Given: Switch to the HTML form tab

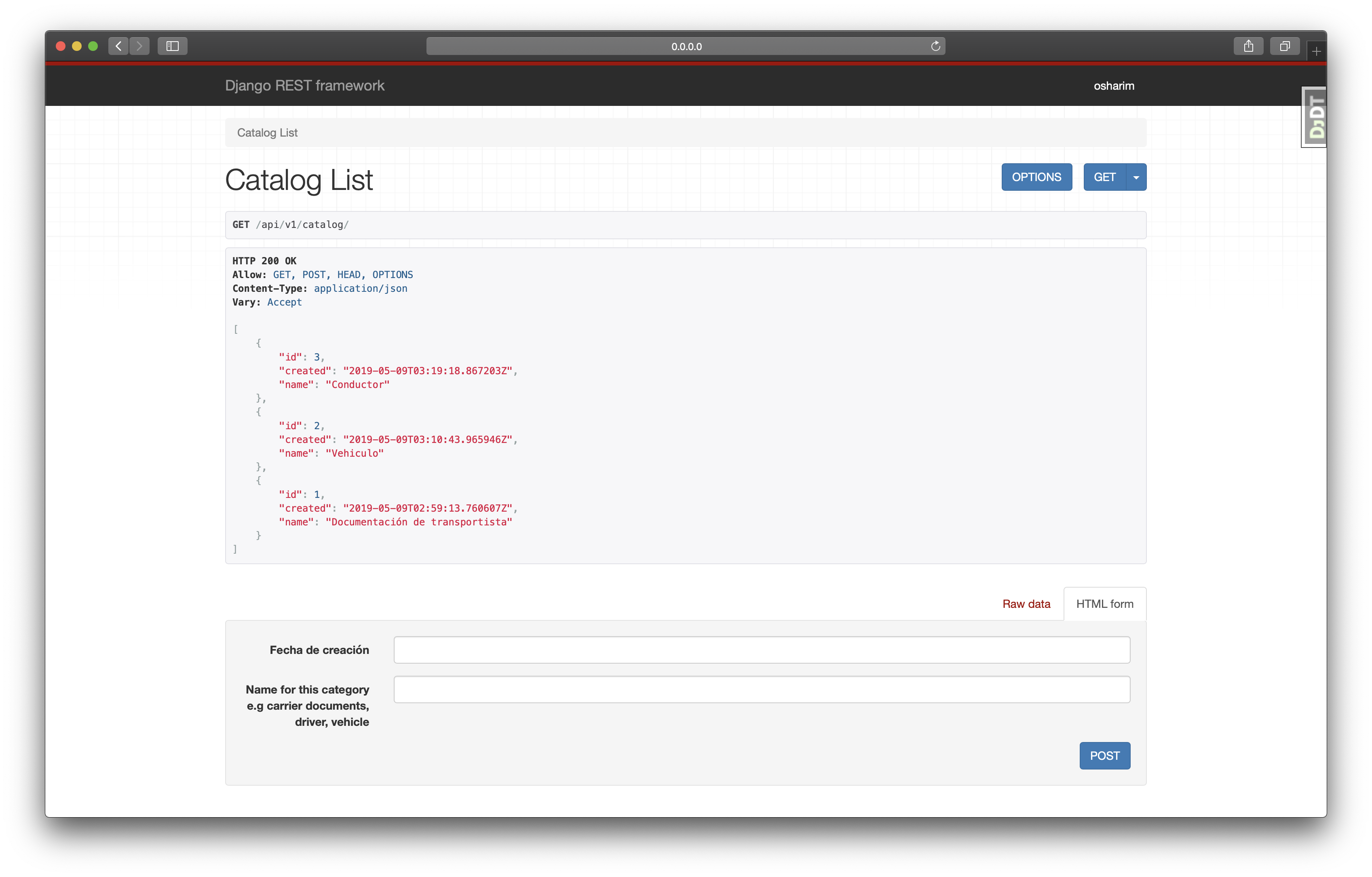Looking at the screenshot, I should click(1104, 604).
